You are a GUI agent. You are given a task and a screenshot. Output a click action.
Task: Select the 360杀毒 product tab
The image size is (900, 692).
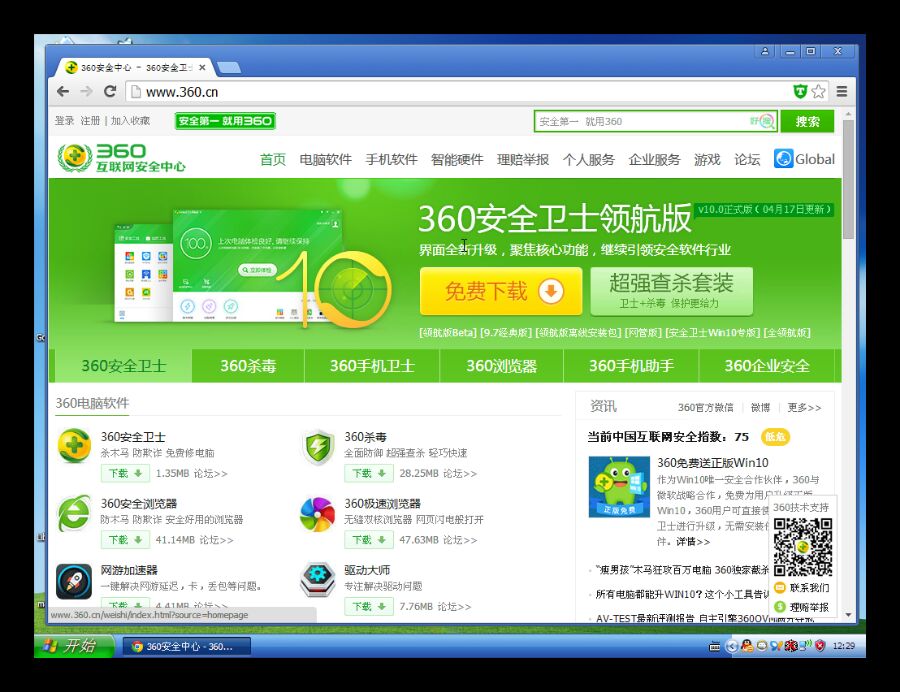pyautogui.click(x=248, y=366)
